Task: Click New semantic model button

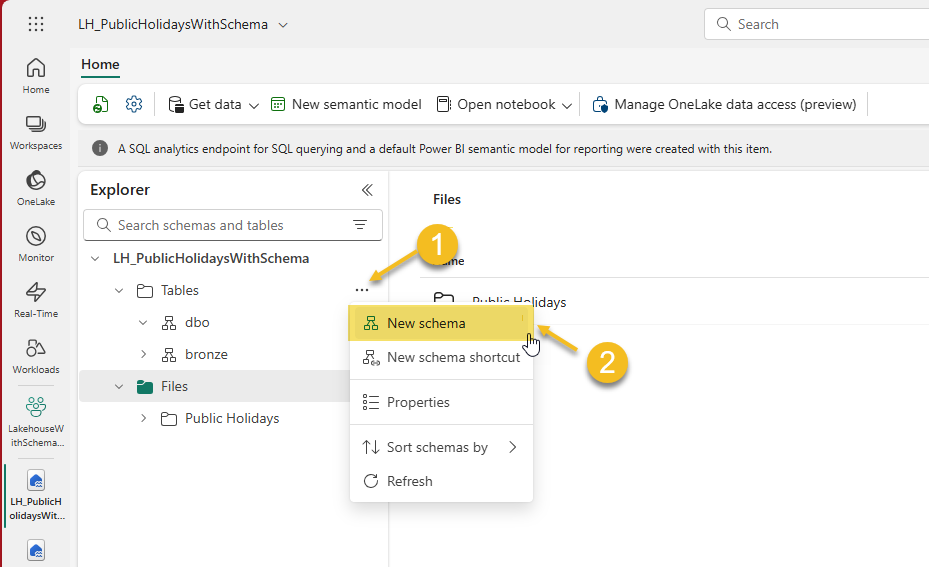Action: [346, 104]
